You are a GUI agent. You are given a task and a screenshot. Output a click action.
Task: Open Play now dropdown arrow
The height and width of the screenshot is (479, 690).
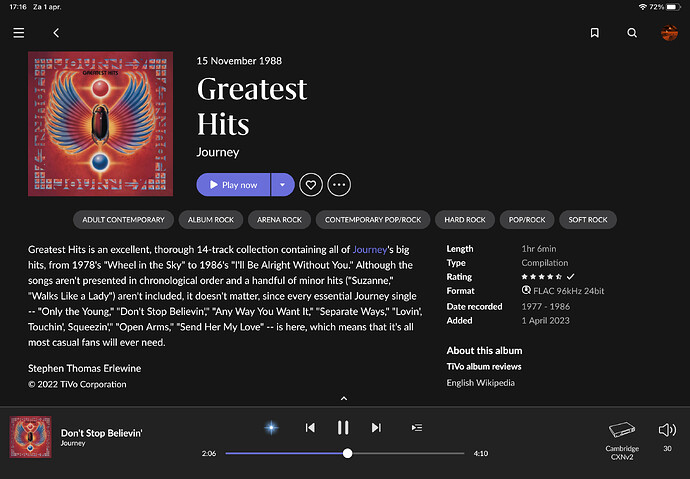283,185
